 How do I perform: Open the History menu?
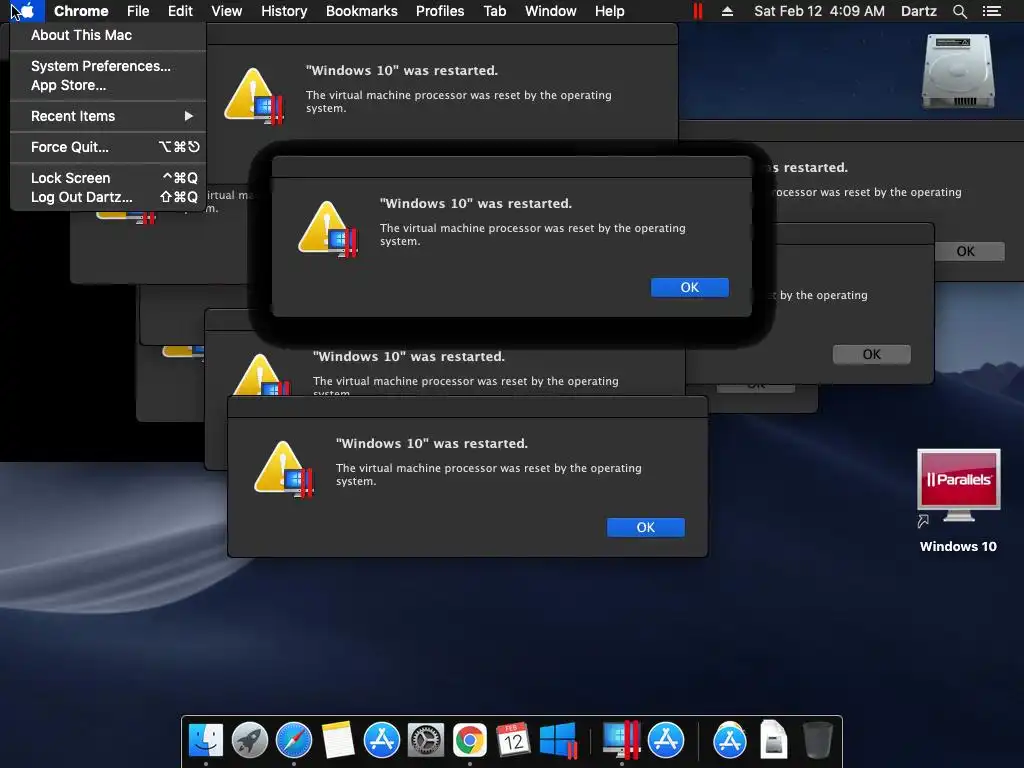(x=284, y=11)
